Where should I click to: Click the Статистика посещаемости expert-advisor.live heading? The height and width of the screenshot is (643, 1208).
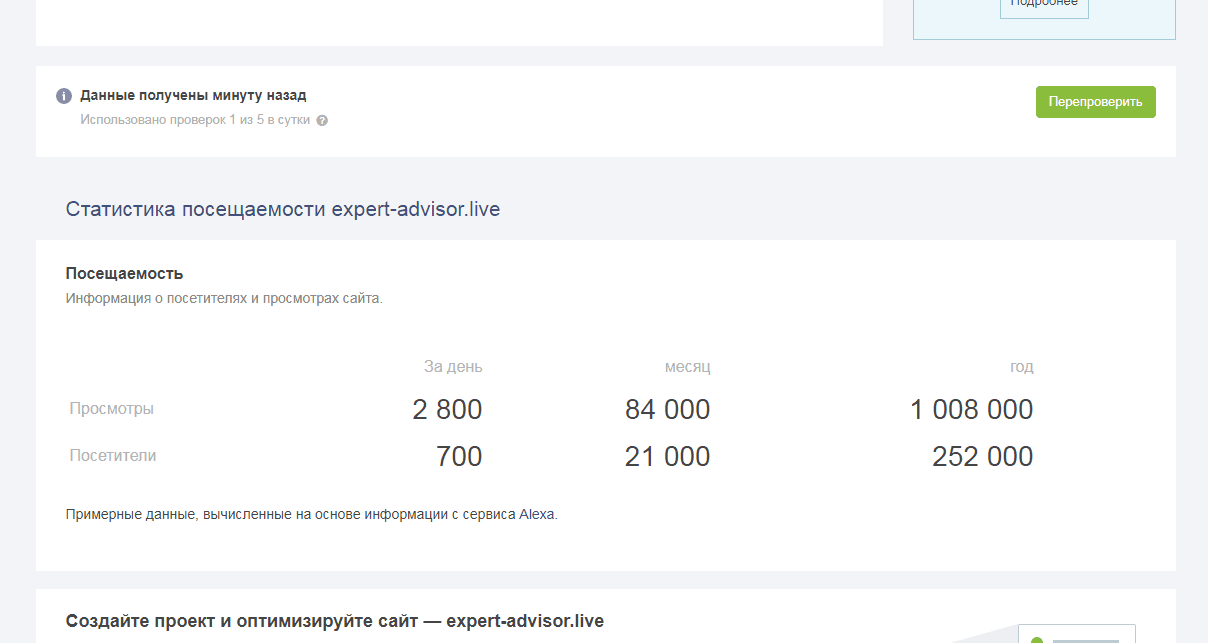283,209
